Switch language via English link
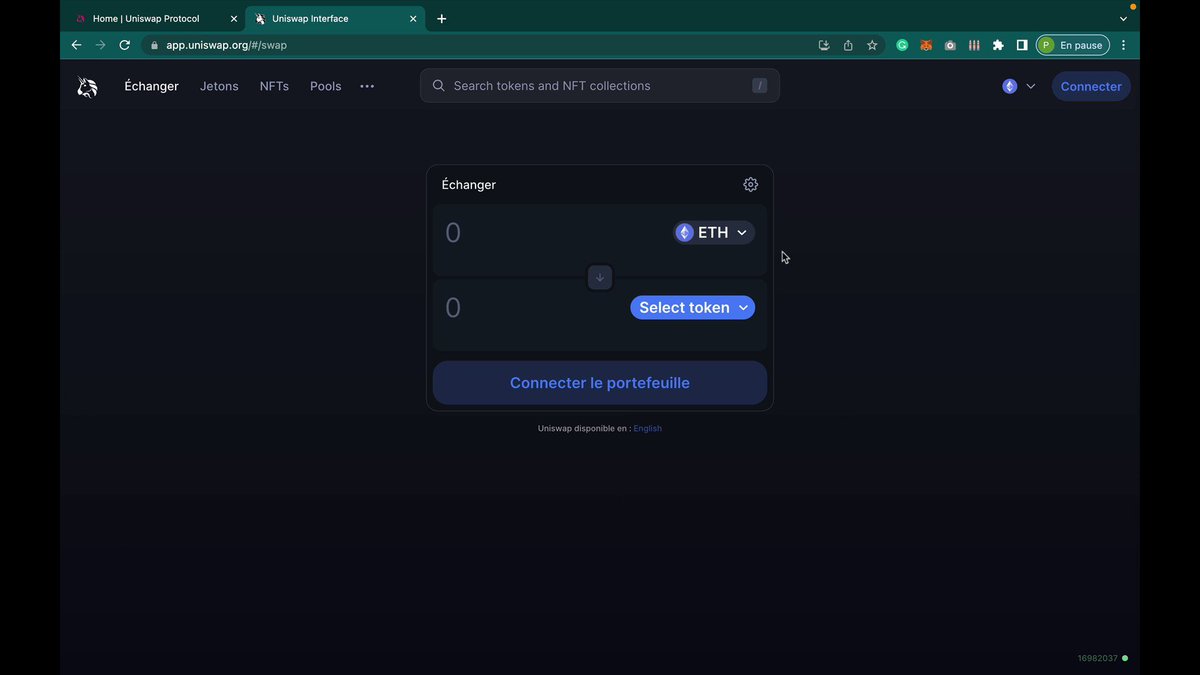This screenshot has height=675, width=1200. [647, 428]
